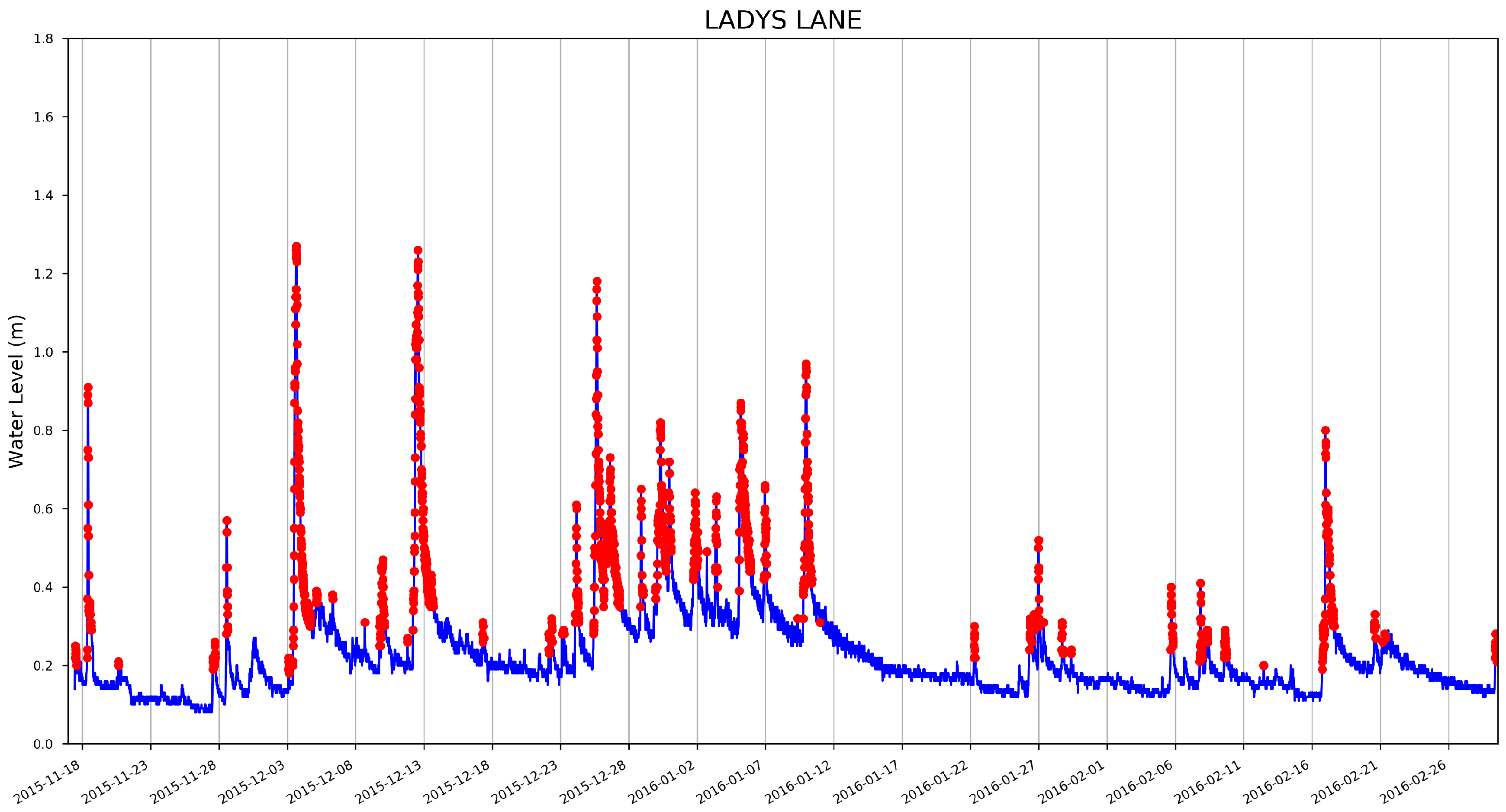Click the 1.8 y-axis tick label
Viewport: 1506px width, 812px height.
pyautogui.click(x=43, y=39)
